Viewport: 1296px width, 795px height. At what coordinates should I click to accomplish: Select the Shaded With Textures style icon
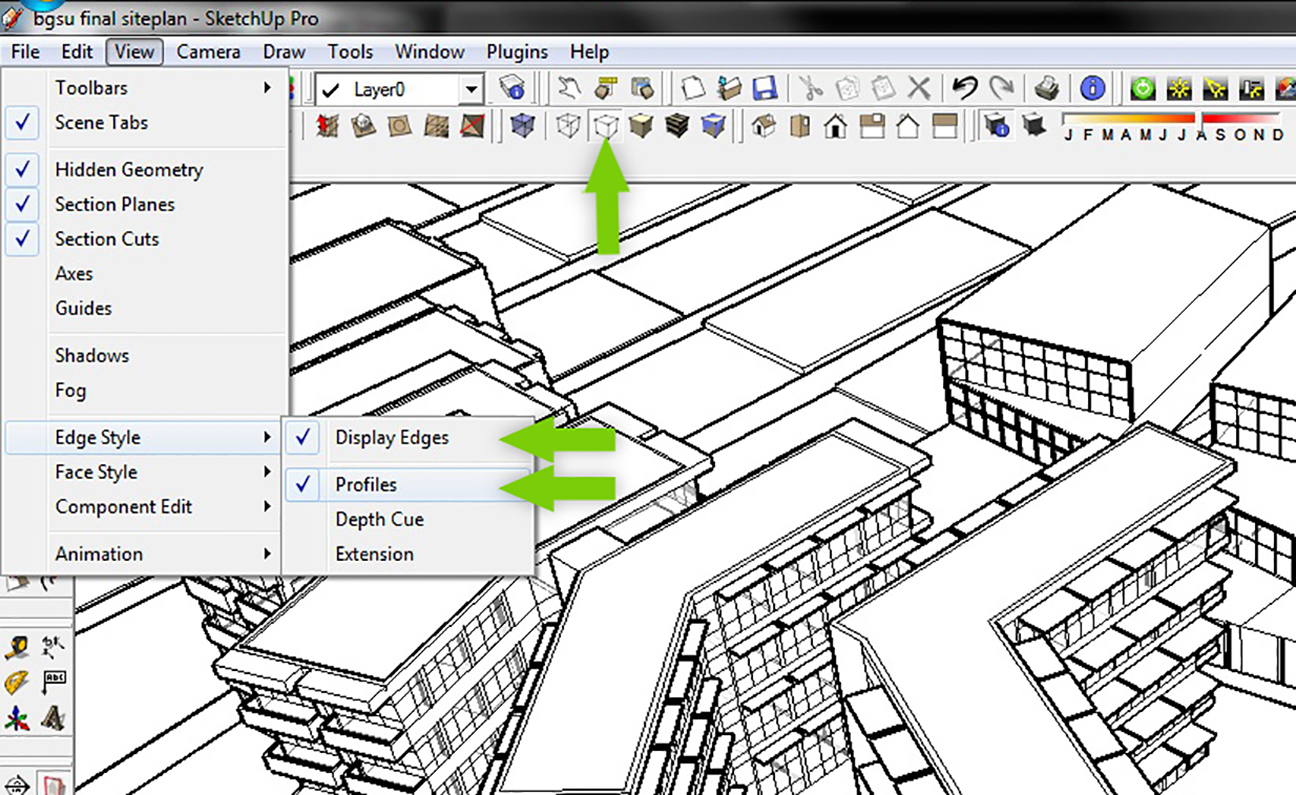click(677, 126)
